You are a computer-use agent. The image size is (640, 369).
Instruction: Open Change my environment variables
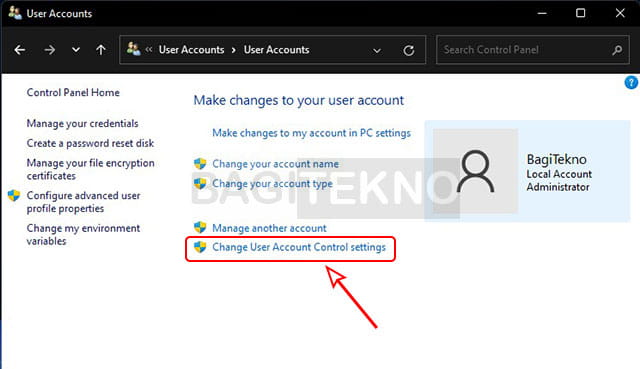[x=83, y=235]
